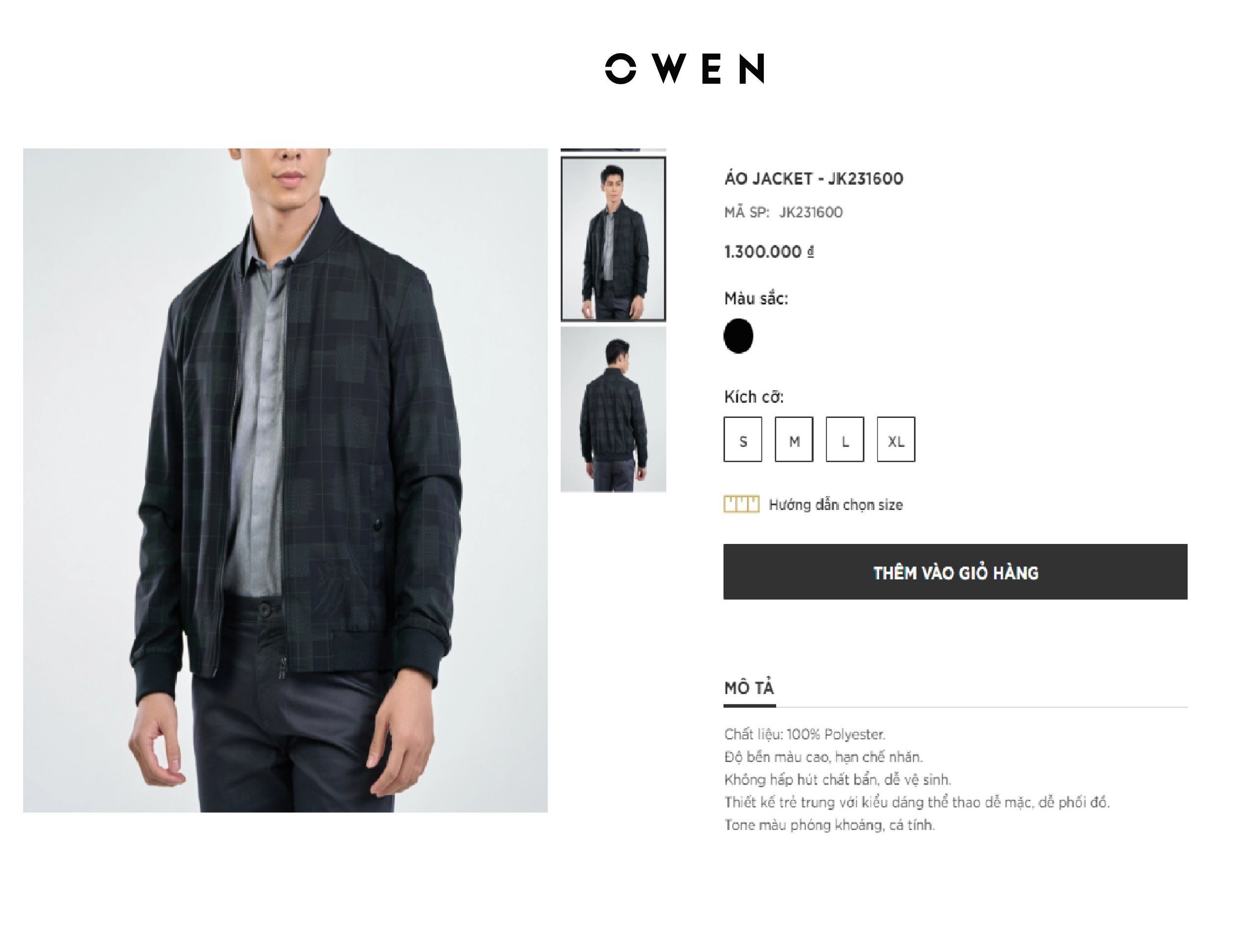Select size M

pyautogui.click(x=793, y=439)
